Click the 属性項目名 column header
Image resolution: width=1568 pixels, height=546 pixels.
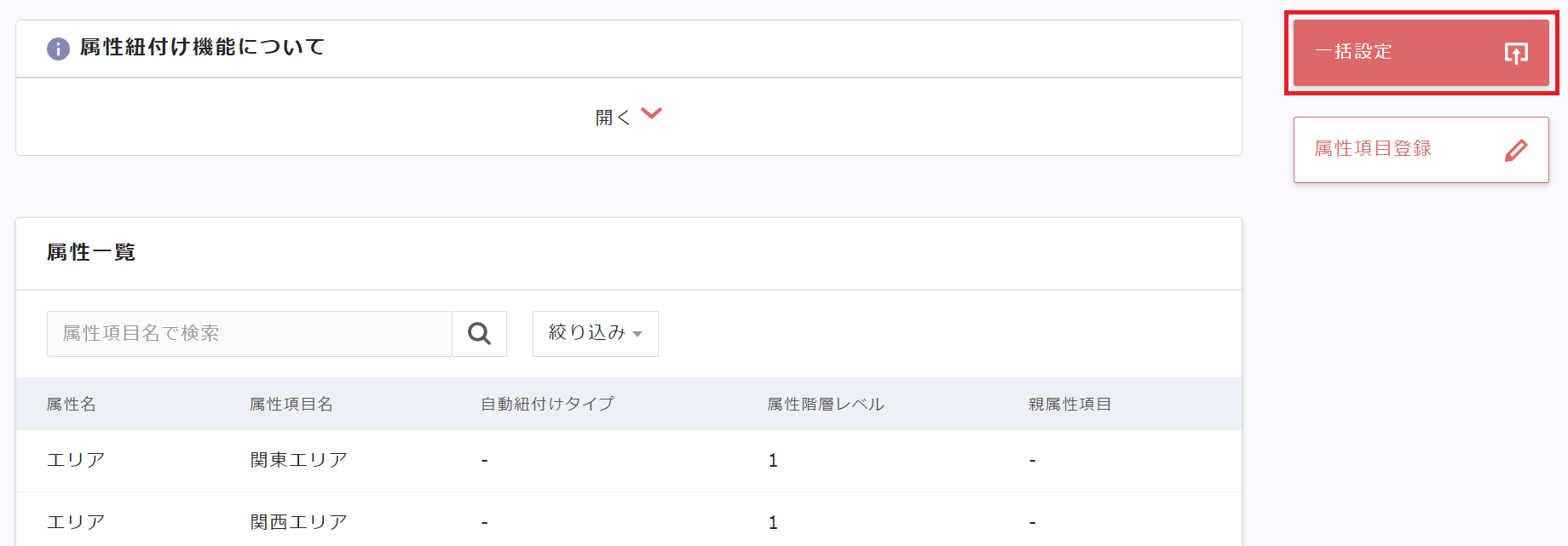point(291,405)
